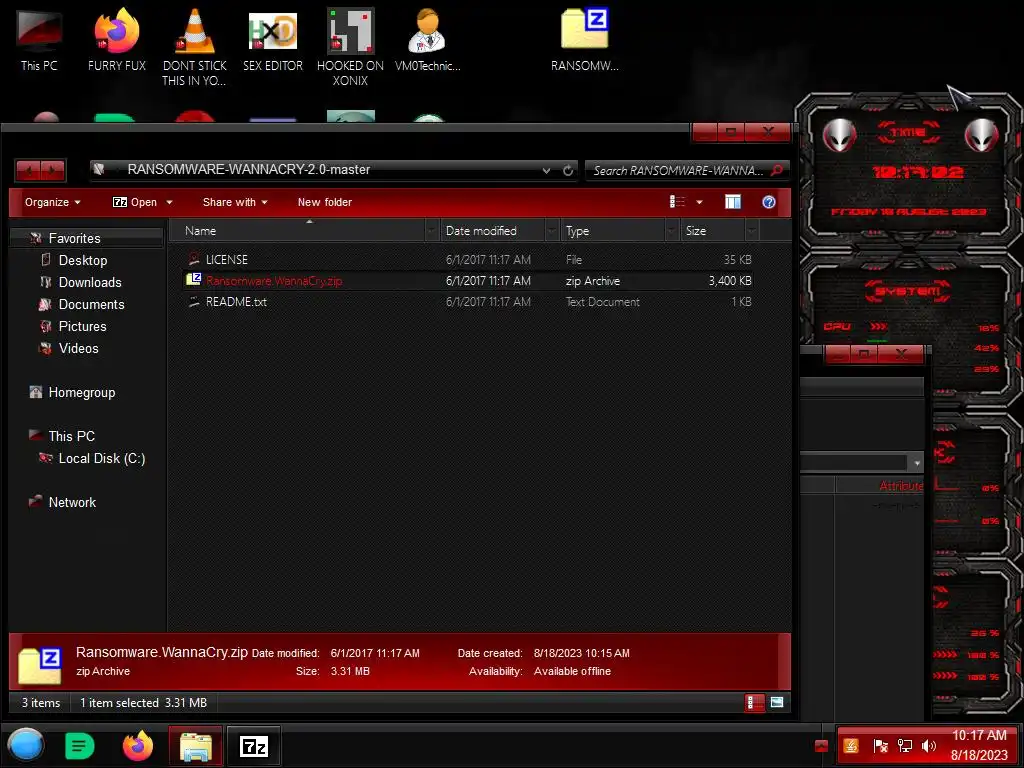Screen dimensions: 1024x768
Task: Open RANSOMW... zip on desktop
Action: (x=584, y=40)
